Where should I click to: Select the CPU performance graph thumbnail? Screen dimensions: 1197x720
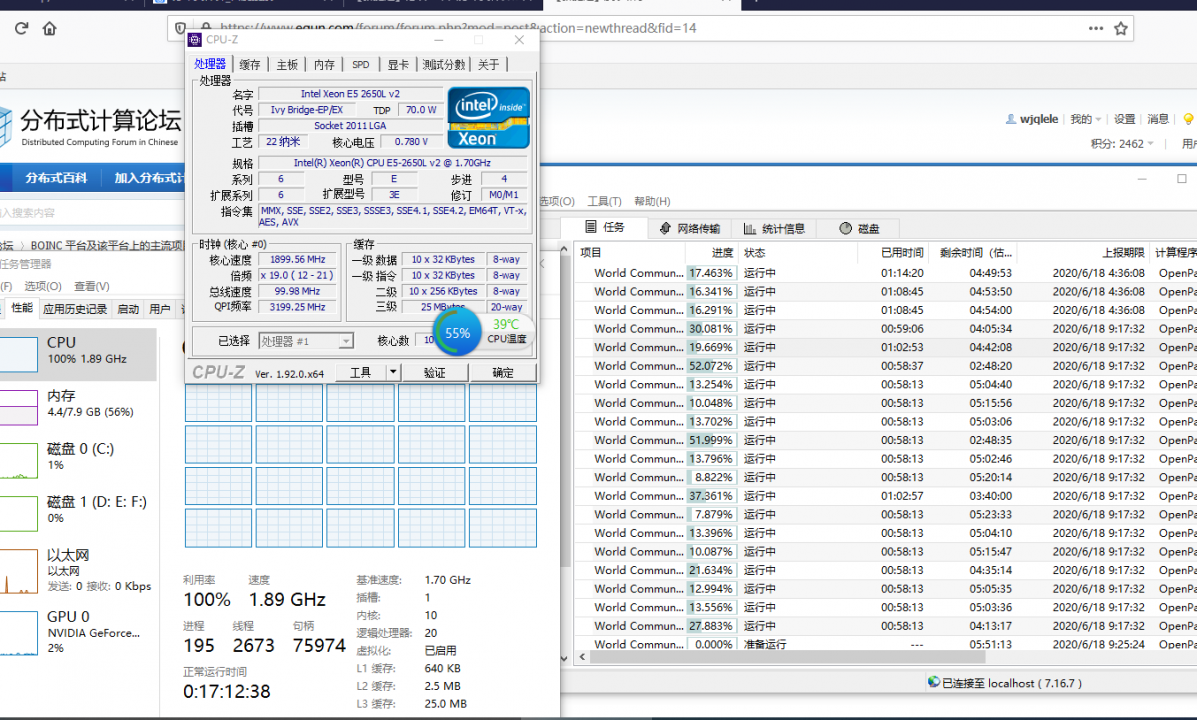(x=18, y=354)
